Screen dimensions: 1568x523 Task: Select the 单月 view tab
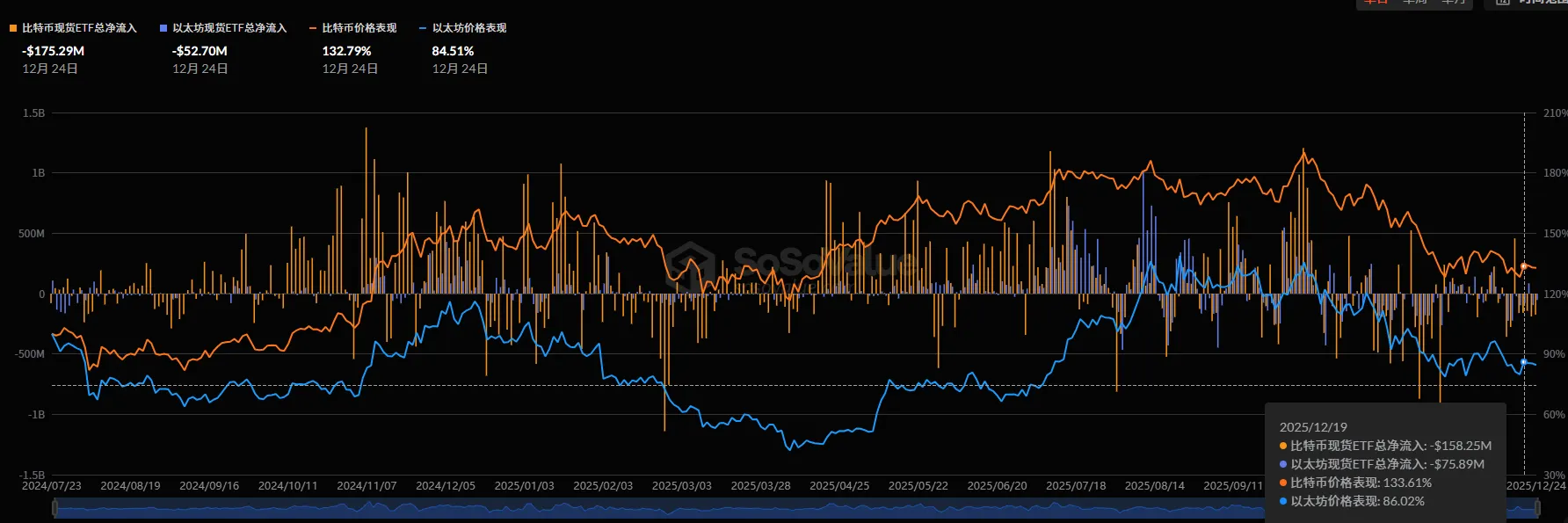pos(1454,3)
